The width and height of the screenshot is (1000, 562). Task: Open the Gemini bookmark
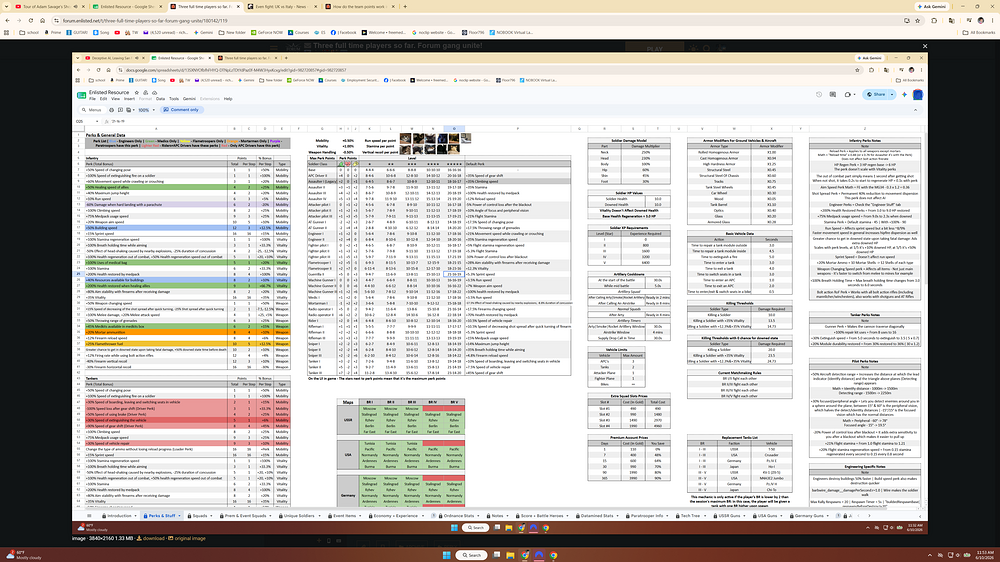(203, 32)
